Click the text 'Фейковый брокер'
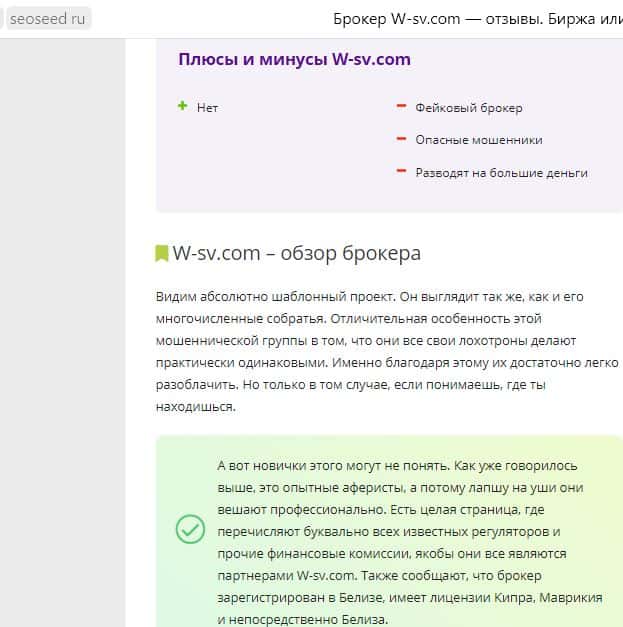The image size is (623, 627). click(x=469, y=108)
